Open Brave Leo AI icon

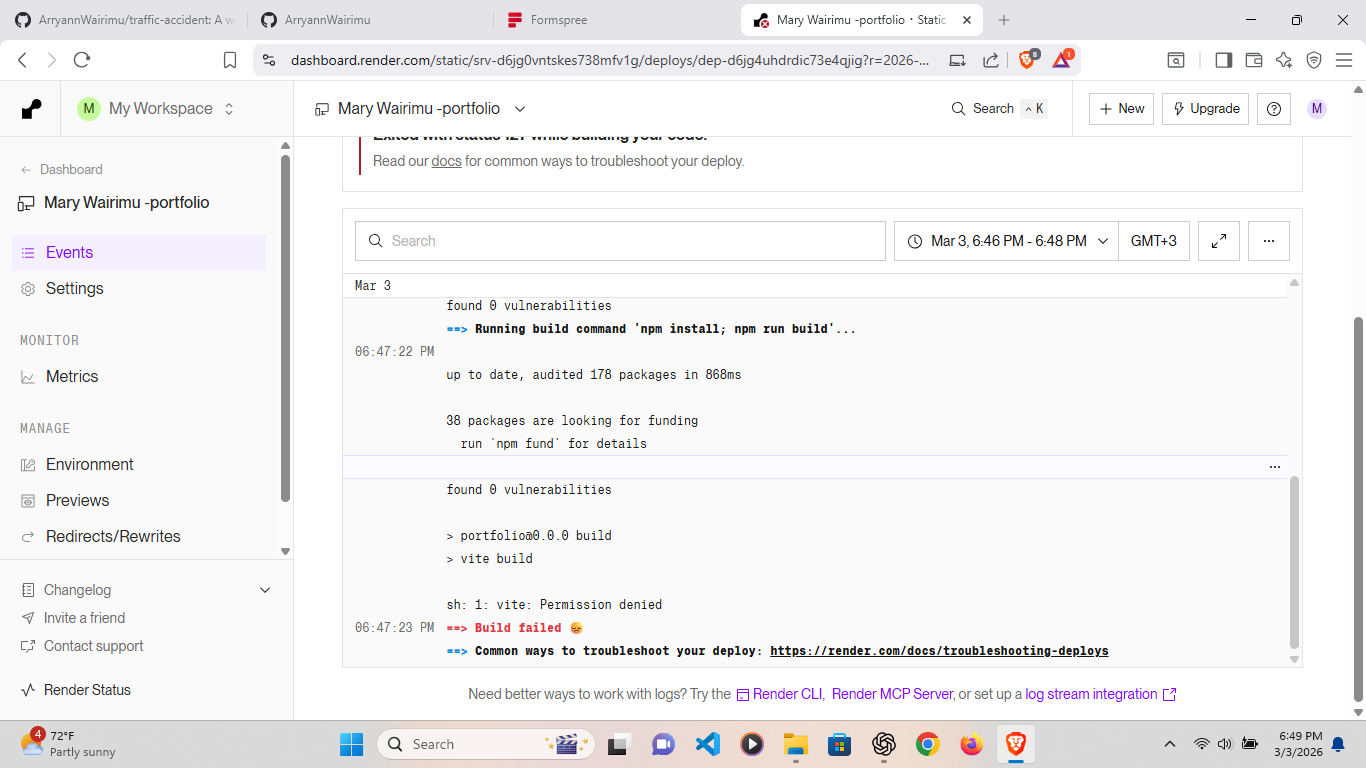[1284, 60]
